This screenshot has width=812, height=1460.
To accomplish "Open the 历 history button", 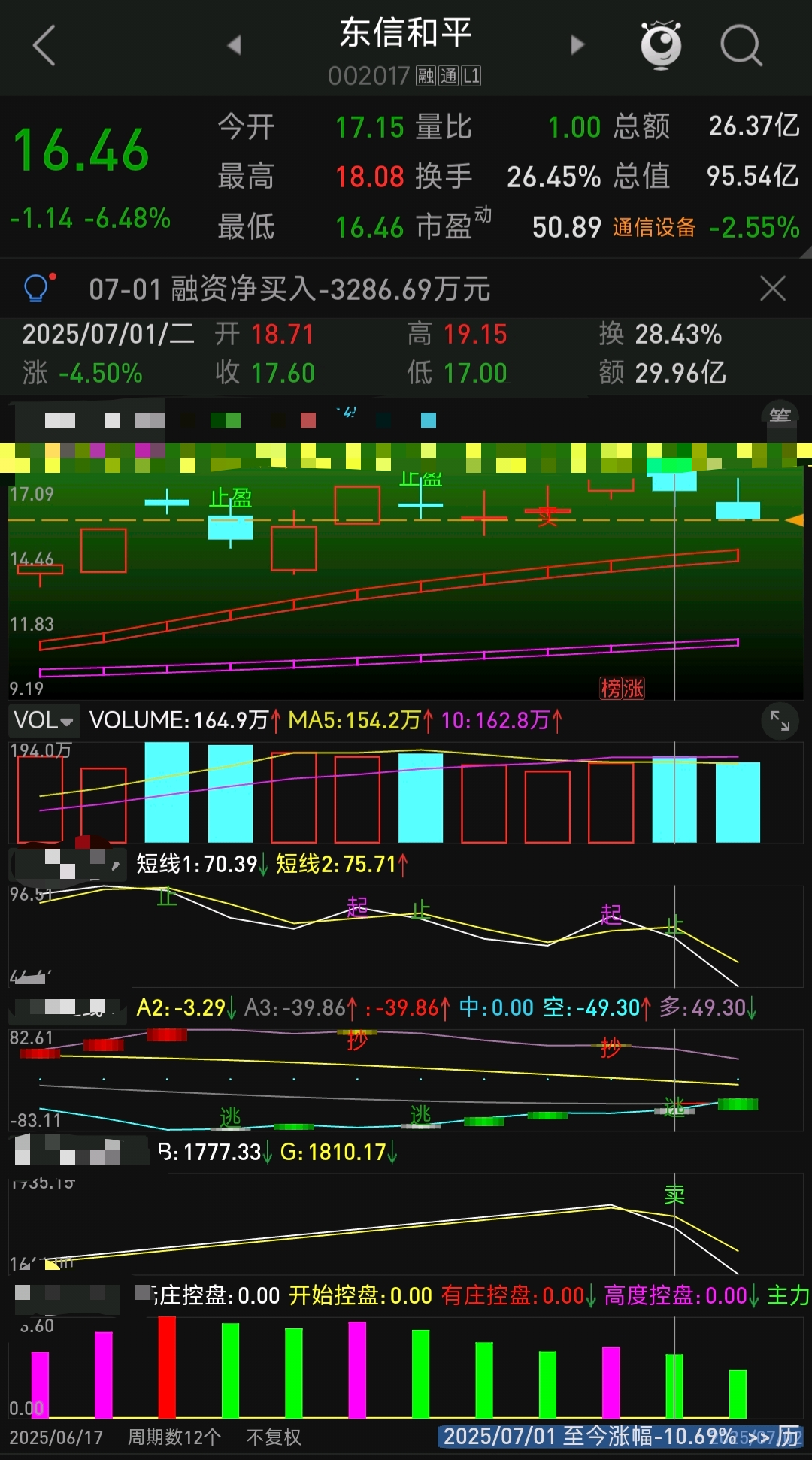I will point(788,1437).
